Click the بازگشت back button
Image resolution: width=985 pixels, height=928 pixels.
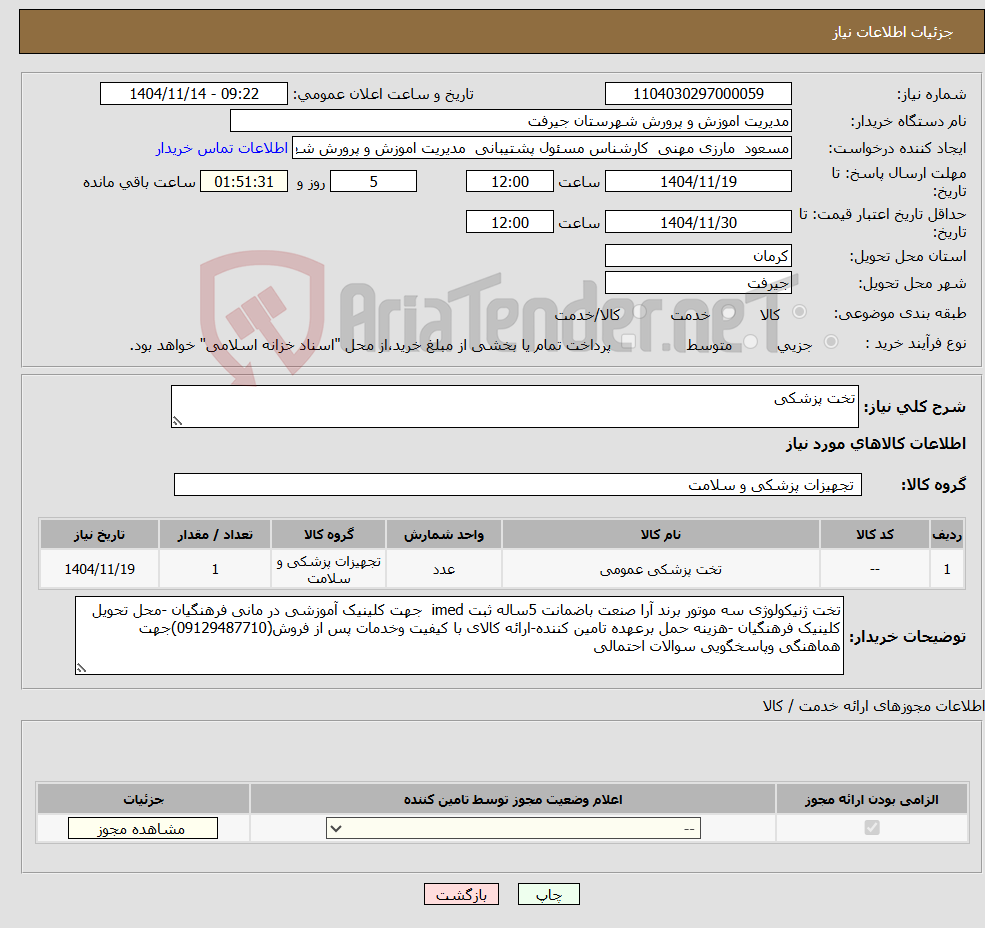(x=461, y=894)
